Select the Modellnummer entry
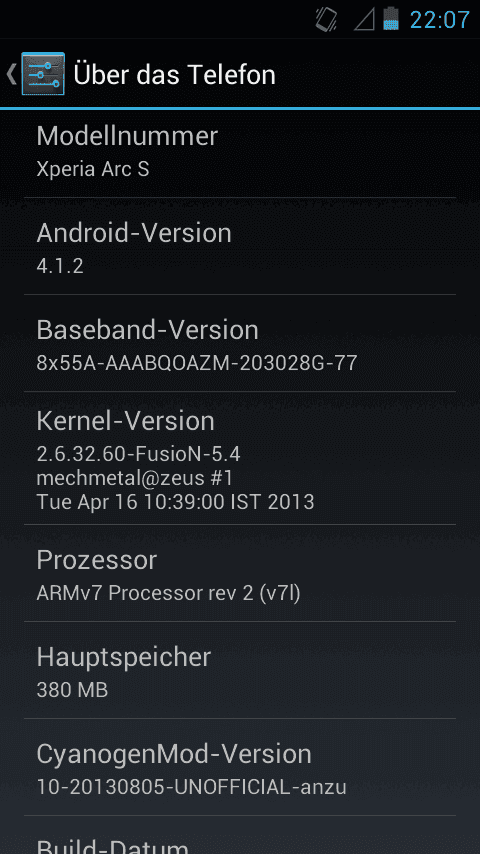 tap(240, 153)
